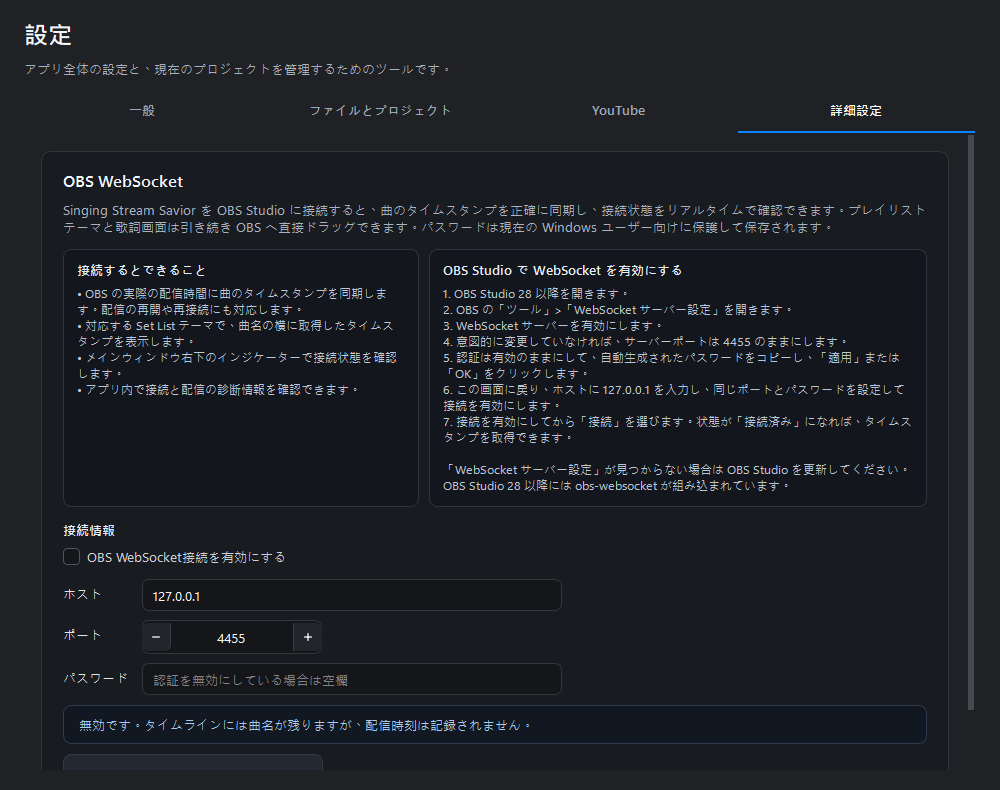Viewport: 1000px width, 790px height.
Task: Open the ファイルとプロジェクト tab
Action: [x=380, y=110]
